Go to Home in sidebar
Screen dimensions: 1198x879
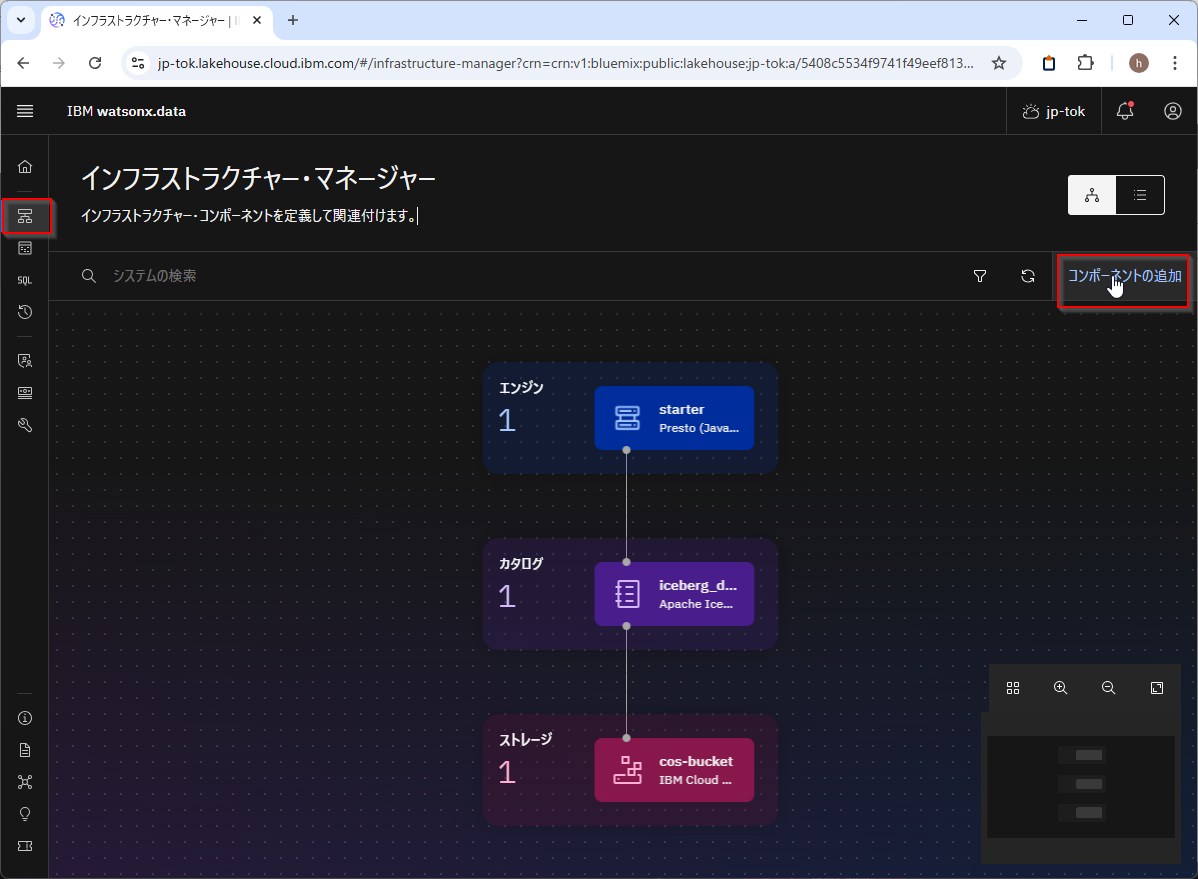click(25, 167)
